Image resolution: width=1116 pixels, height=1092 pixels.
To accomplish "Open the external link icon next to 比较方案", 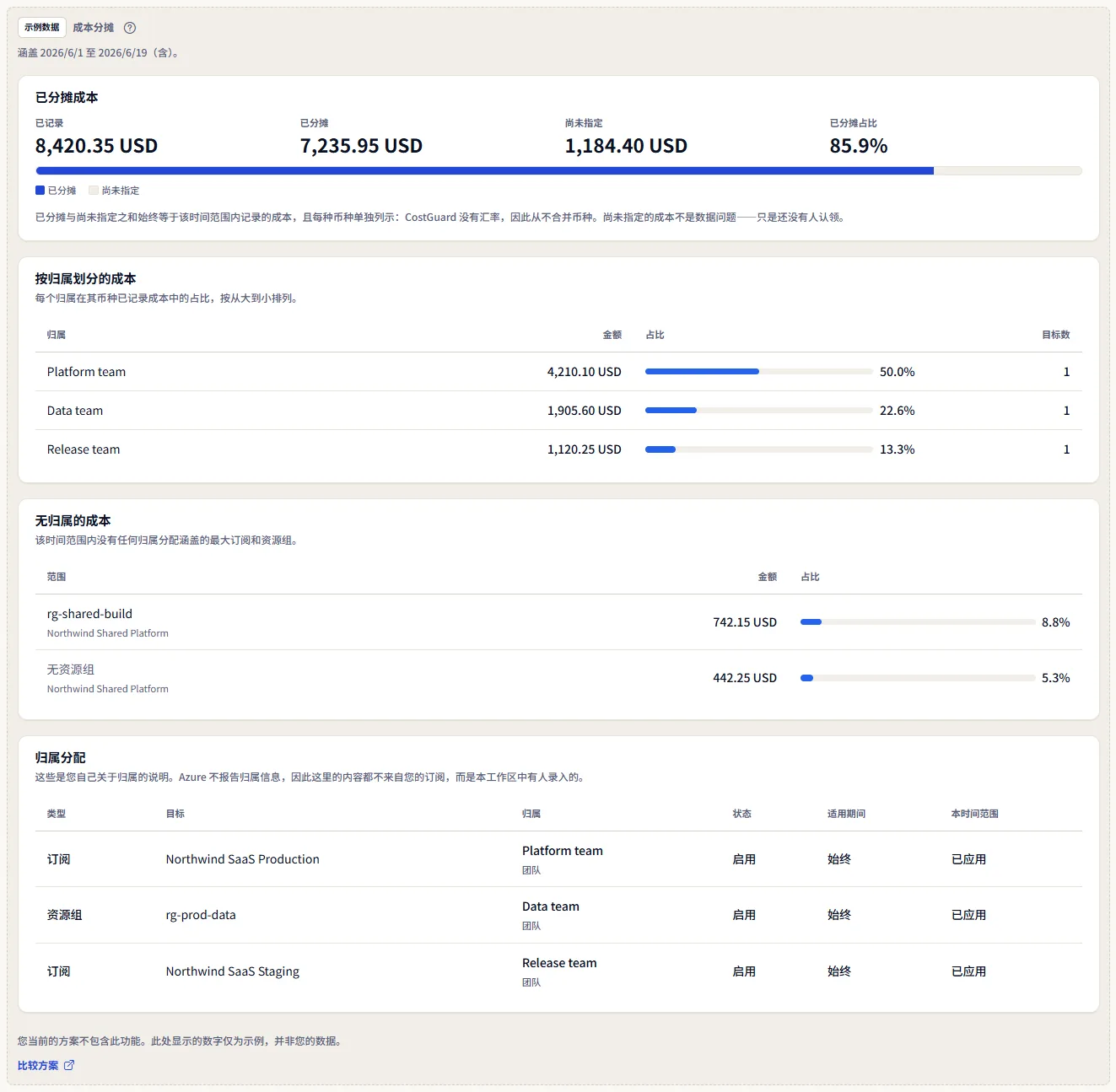I will point(69,1065).
